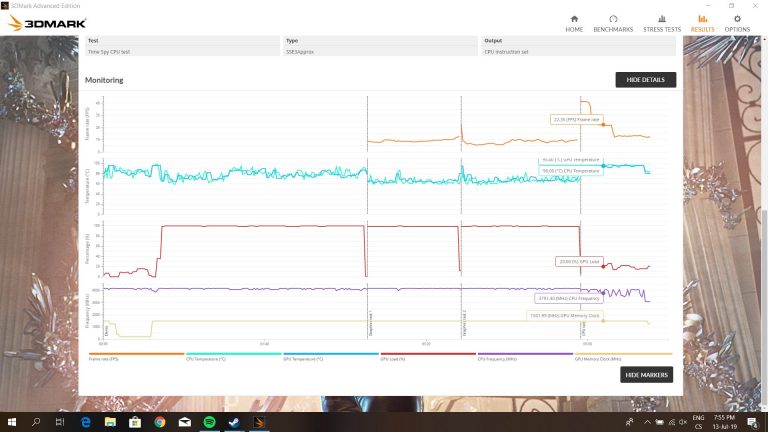This screenshot has width=768, height=432.
Task: Open Options via the gear icon
Action: [736, 19]
